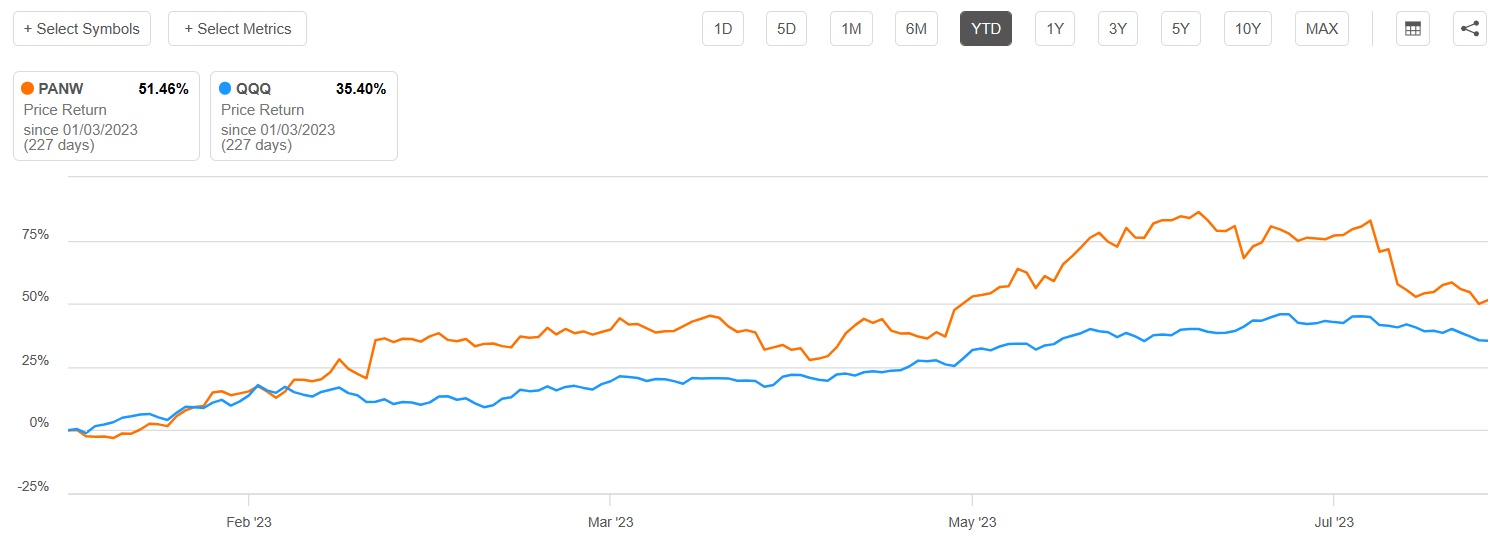This screenshot has height=552, width=1511.
Task: Click the blue QQQ color dot
Action: coord(225,89)
